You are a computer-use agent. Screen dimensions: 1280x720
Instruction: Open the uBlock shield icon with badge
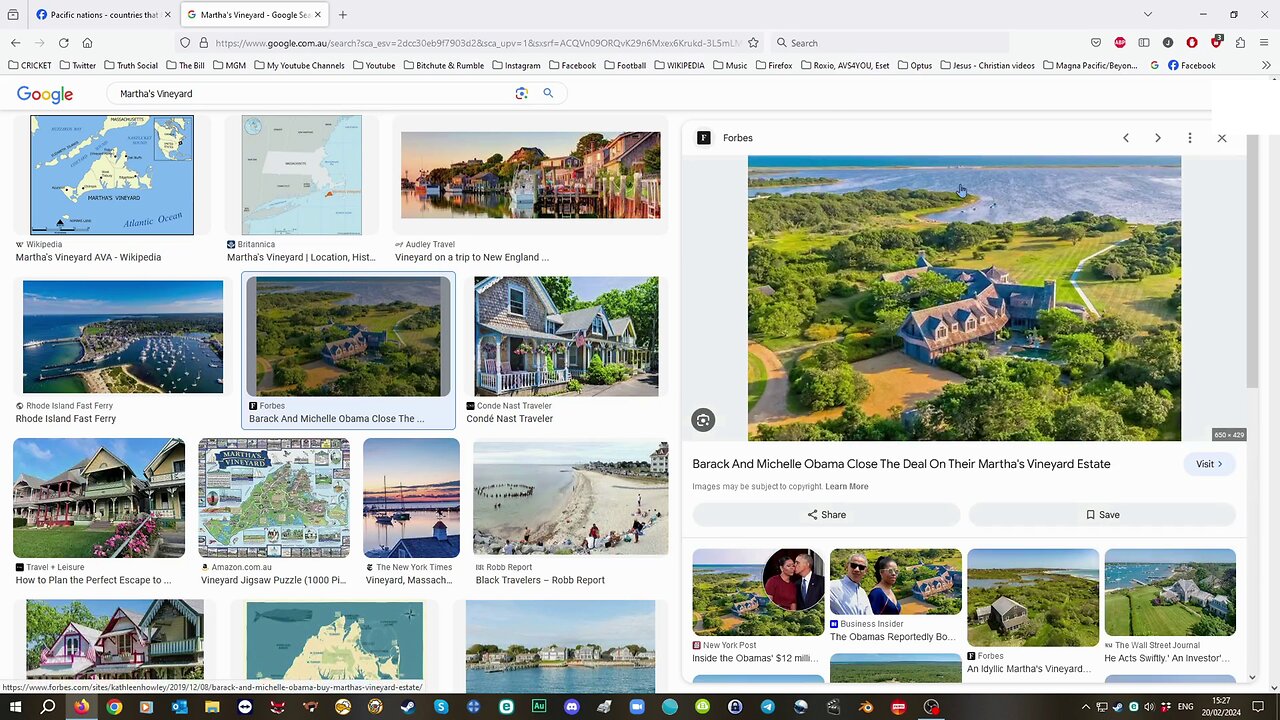coord(1216,42)
